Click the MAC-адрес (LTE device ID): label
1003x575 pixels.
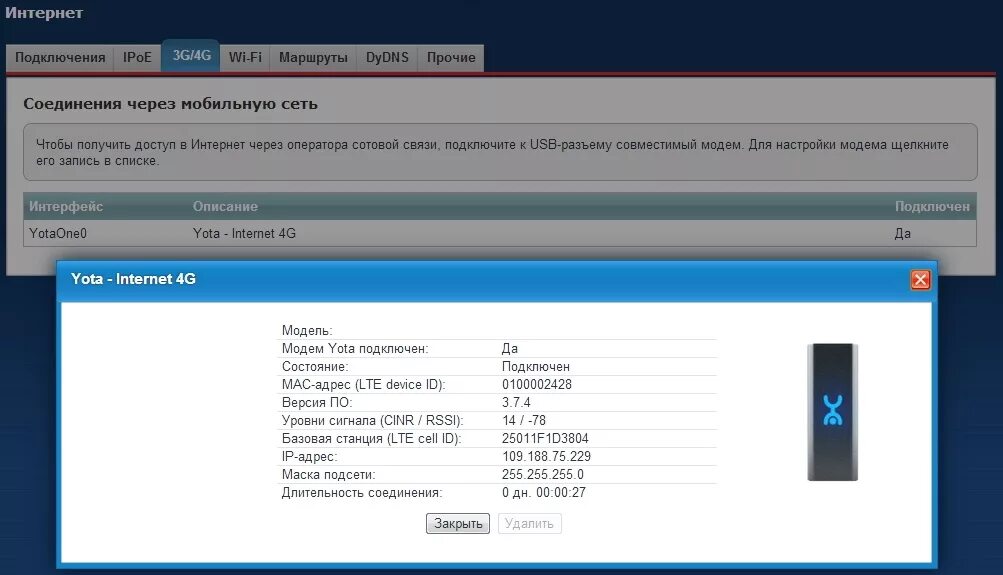click(x=363, y=384)
